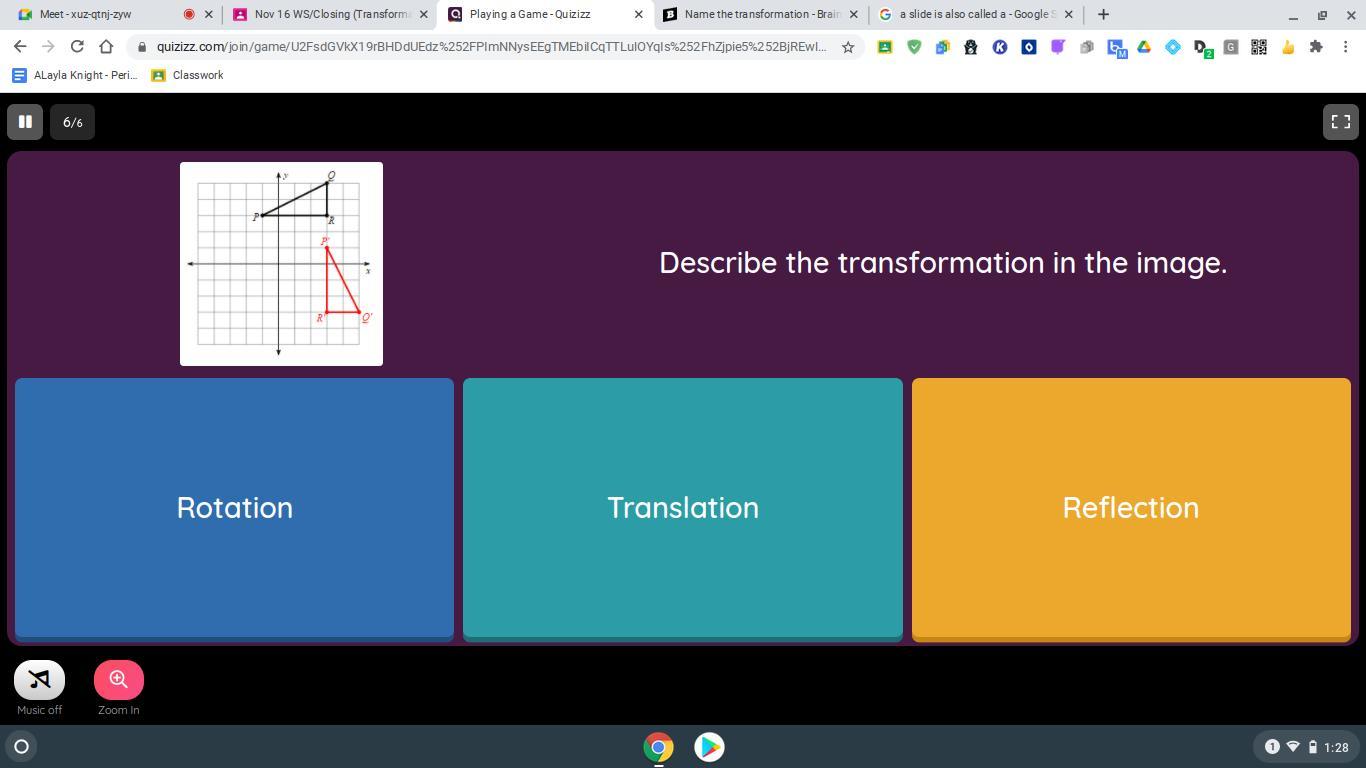The height and width of the screenshot is (768, 1366).
Task: Close the Nov 16 WS/Closing tab
Action: (x=423, y=14)
